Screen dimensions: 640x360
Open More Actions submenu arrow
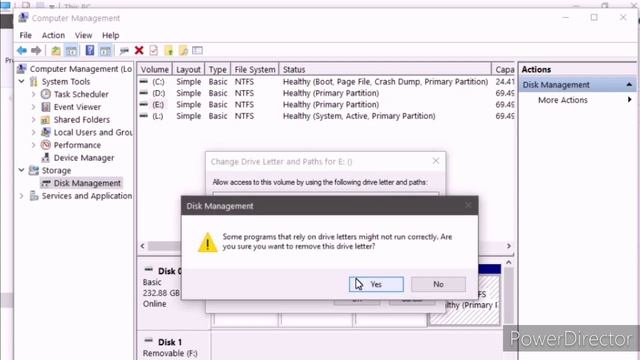(x=629, y=100)
